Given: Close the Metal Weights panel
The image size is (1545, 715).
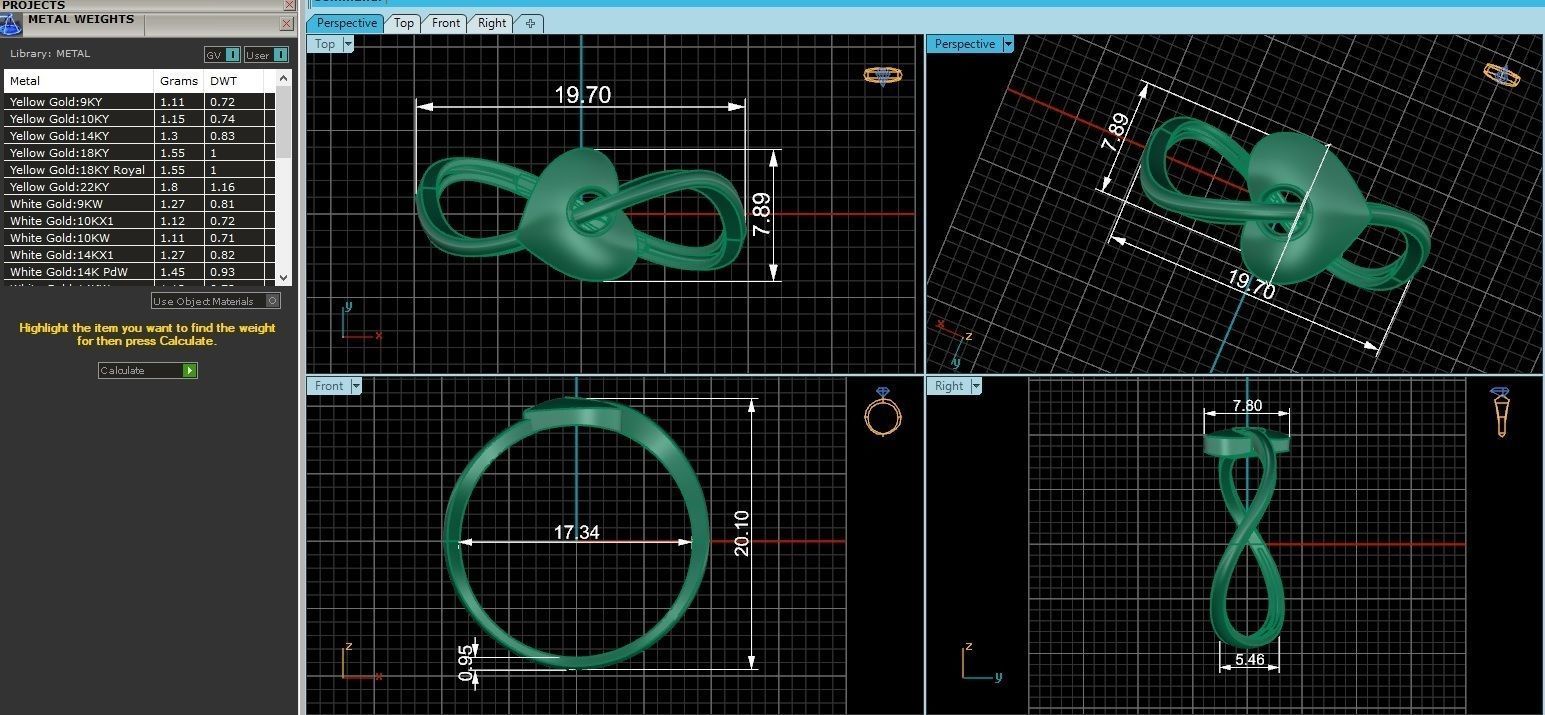Looking at the screenshot, I should coord(288,23).
